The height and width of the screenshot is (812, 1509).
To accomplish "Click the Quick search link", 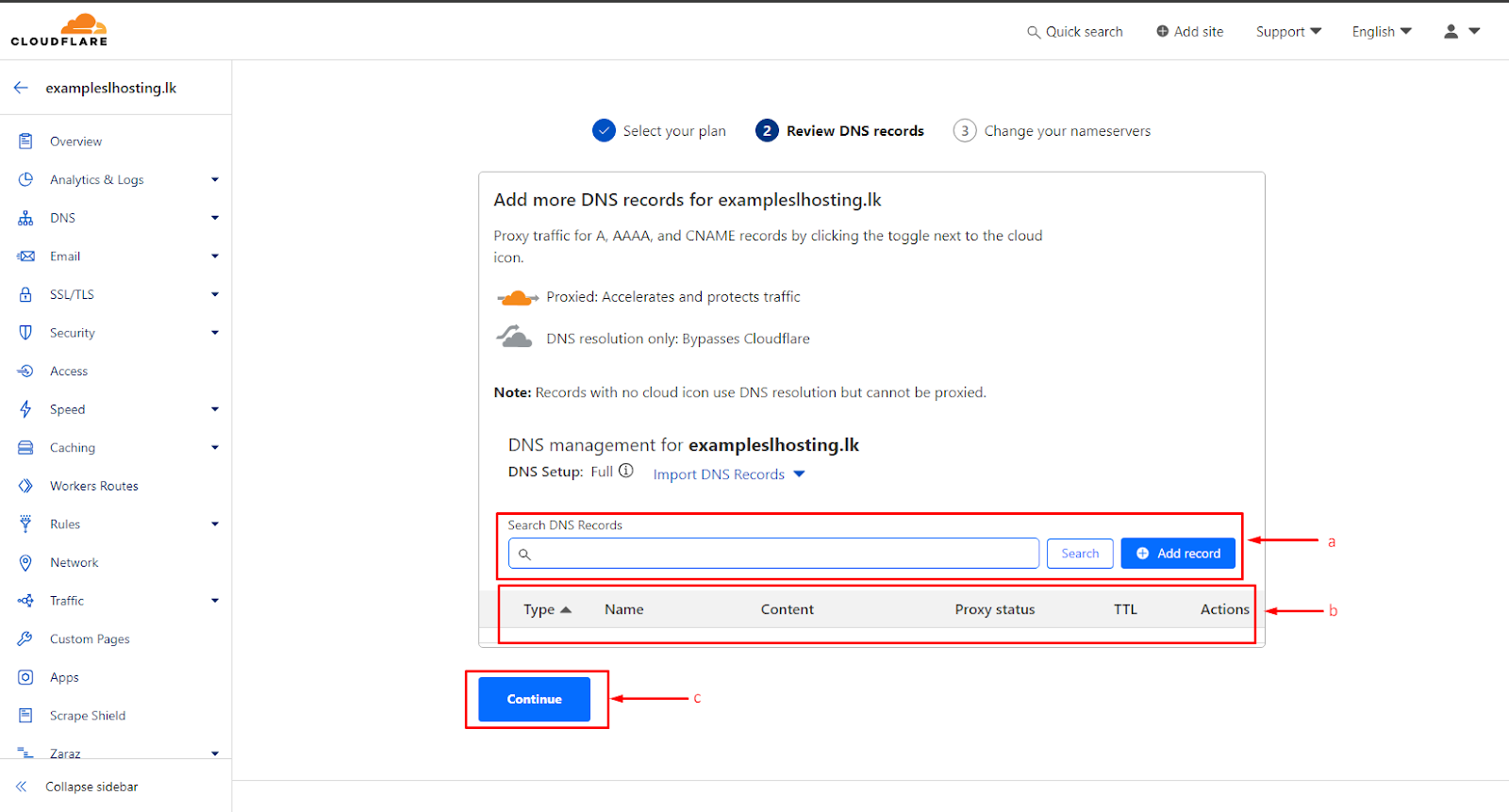I will click(x=1075, y=31).
